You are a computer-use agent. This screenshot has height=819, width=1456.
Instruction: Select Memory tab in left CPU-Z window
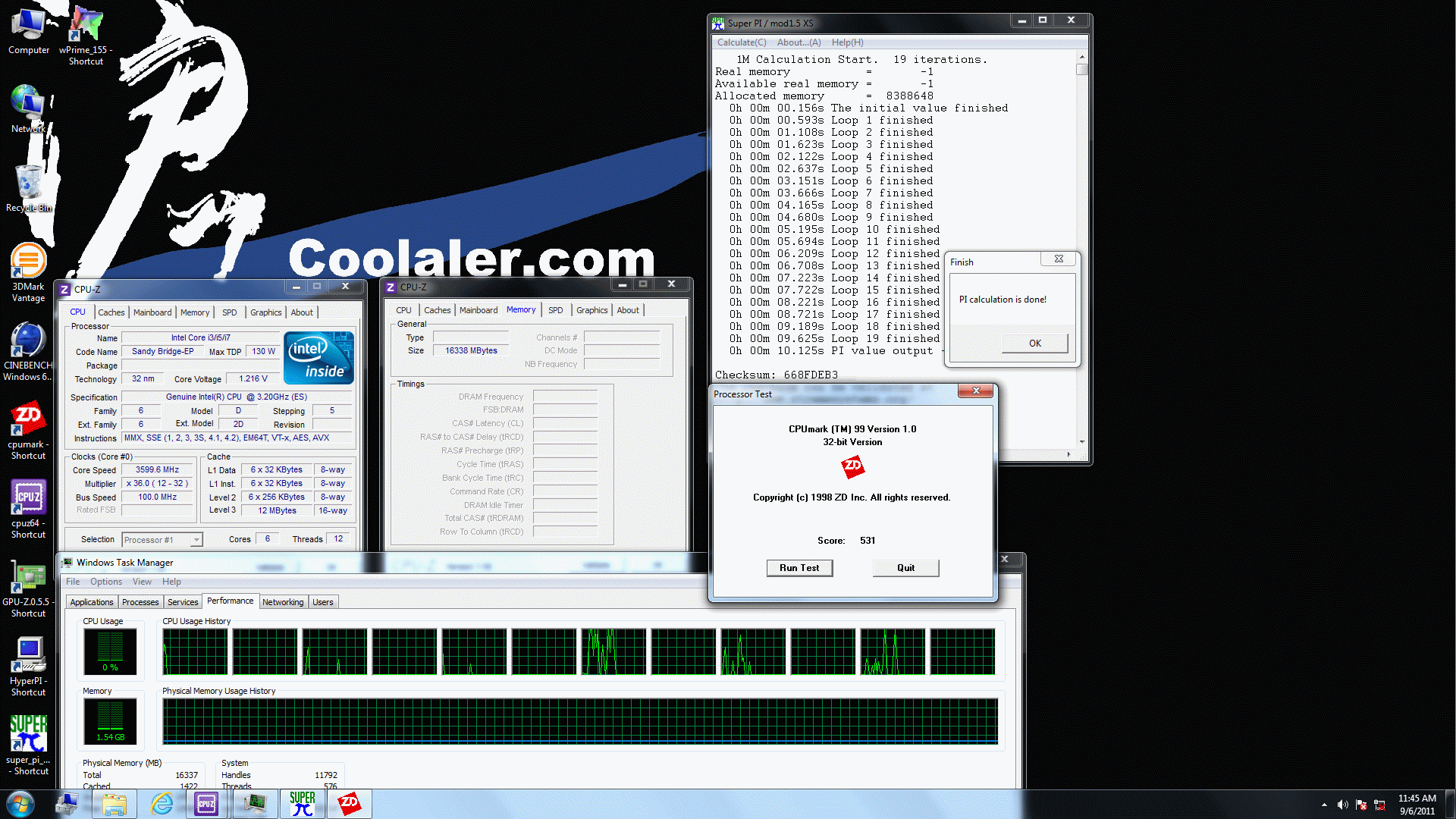(x=195, y=312)
